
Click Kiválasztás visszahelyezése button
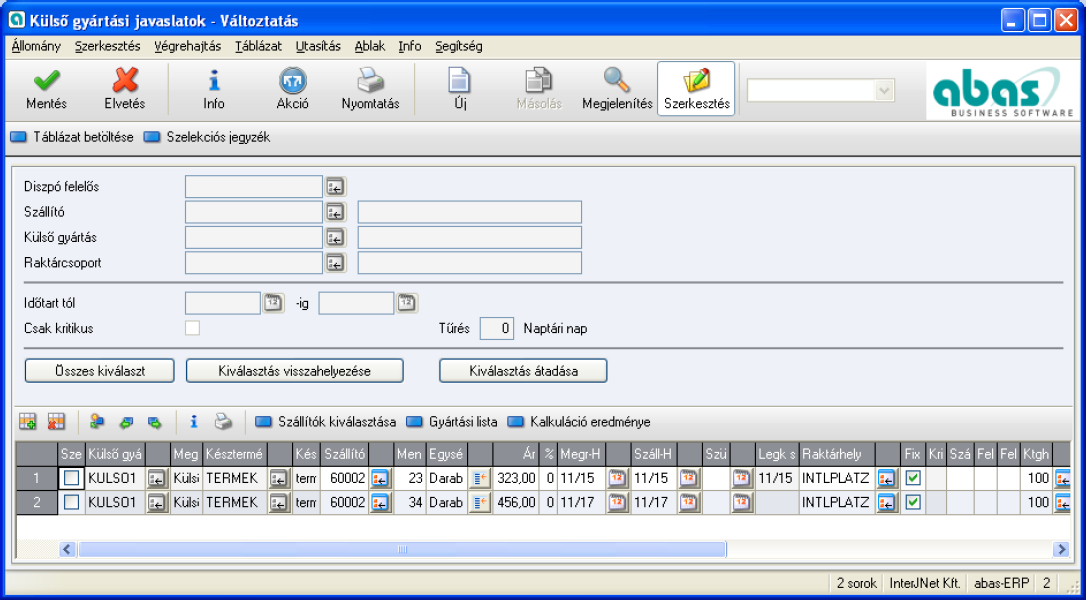(294, 371)
